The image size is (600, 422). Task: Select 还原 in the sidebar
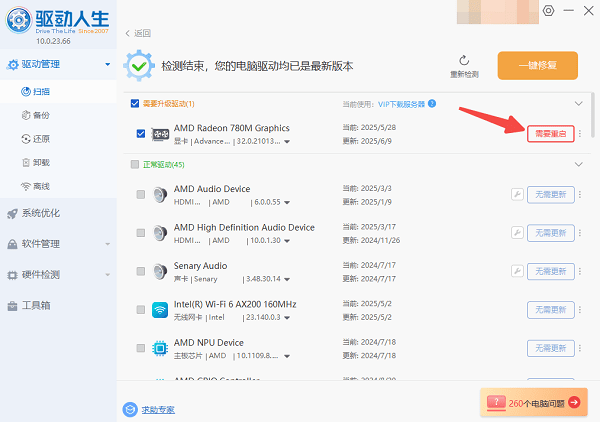click(x=58, y=139)
